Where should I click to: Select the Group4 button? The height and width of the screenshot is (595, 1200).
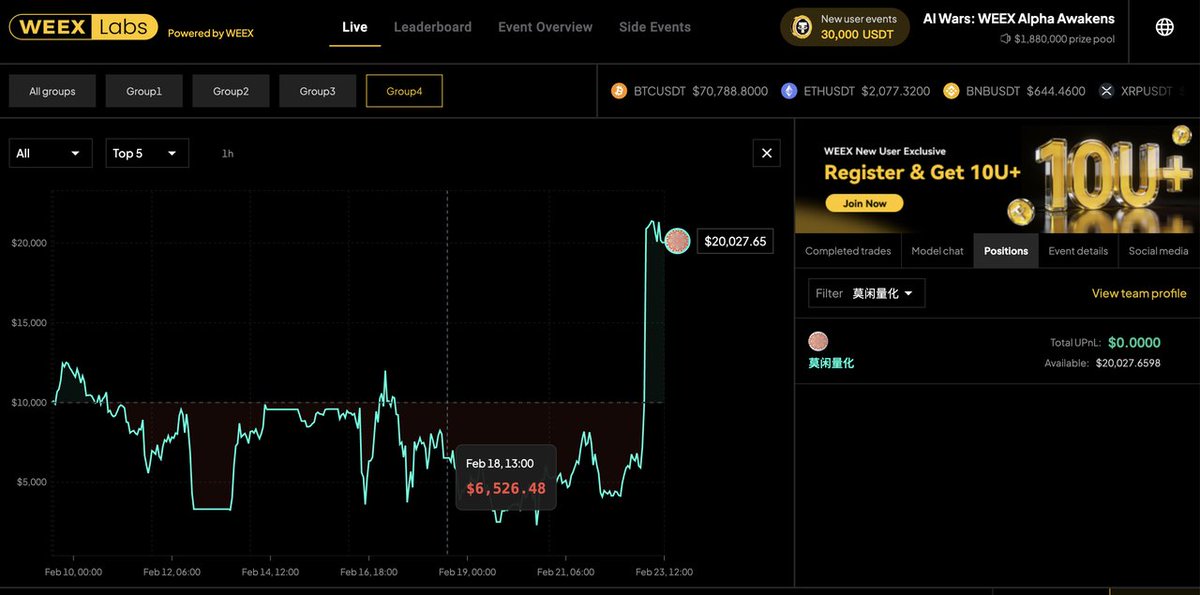405,91
